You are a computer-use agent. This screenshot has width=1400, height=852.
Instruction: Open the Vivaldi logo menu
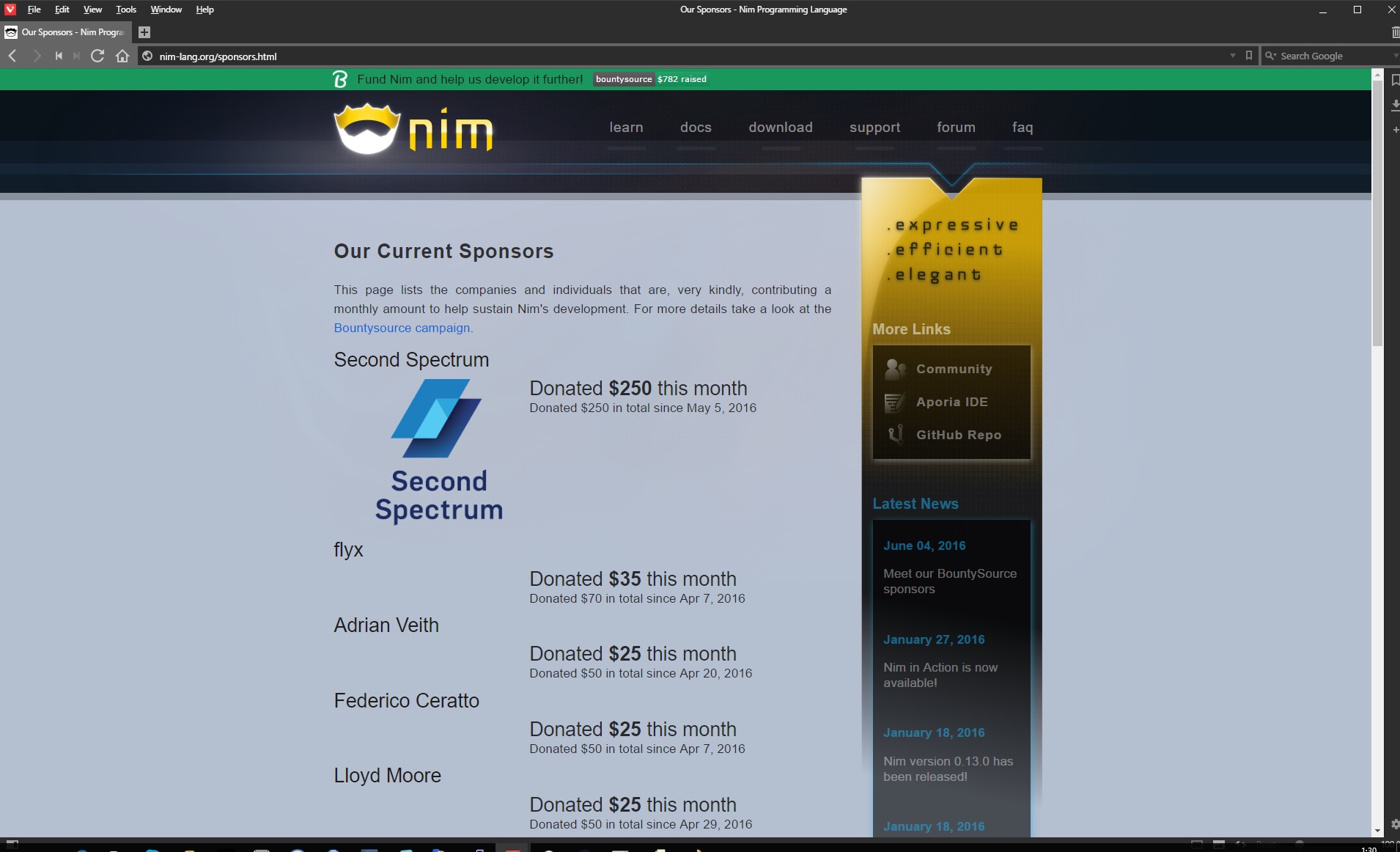coord(10,10)
